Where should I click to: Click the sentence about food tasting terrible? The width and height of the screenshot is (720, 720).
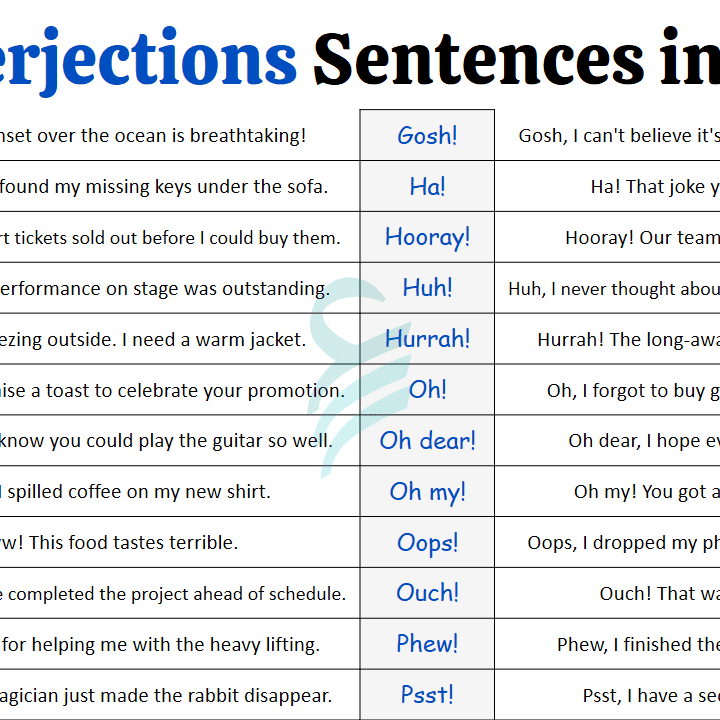(x=118, y=543)
